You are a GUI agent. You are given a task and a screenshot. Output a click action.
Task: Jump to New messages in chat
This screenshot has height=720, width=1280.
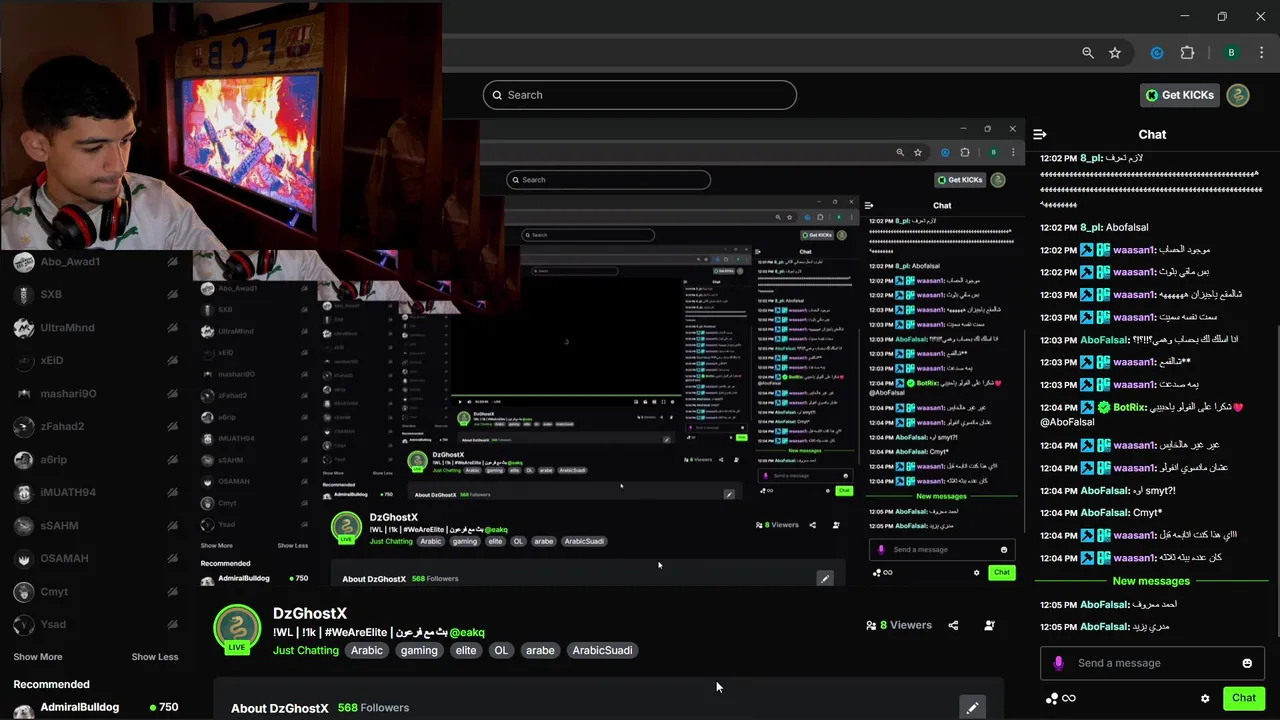click(1151, 581)
